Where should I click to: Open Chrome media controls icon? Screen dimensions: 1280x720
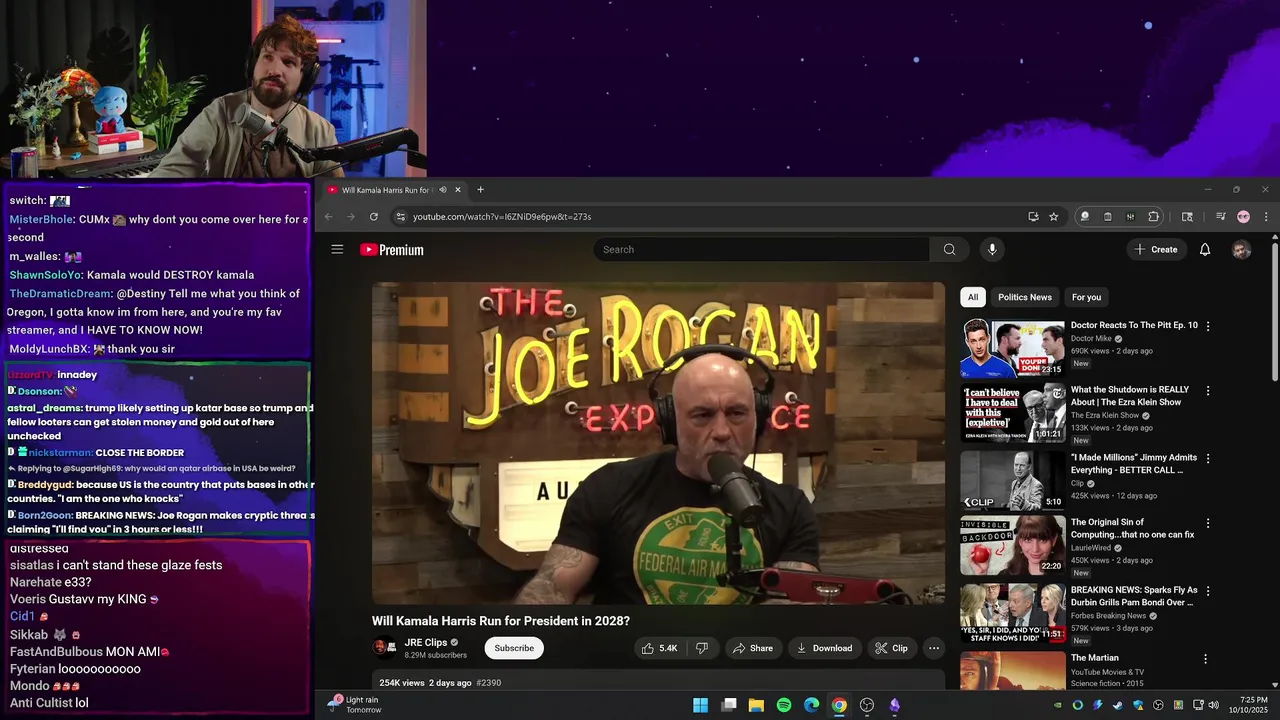[x=1220, y=217]
